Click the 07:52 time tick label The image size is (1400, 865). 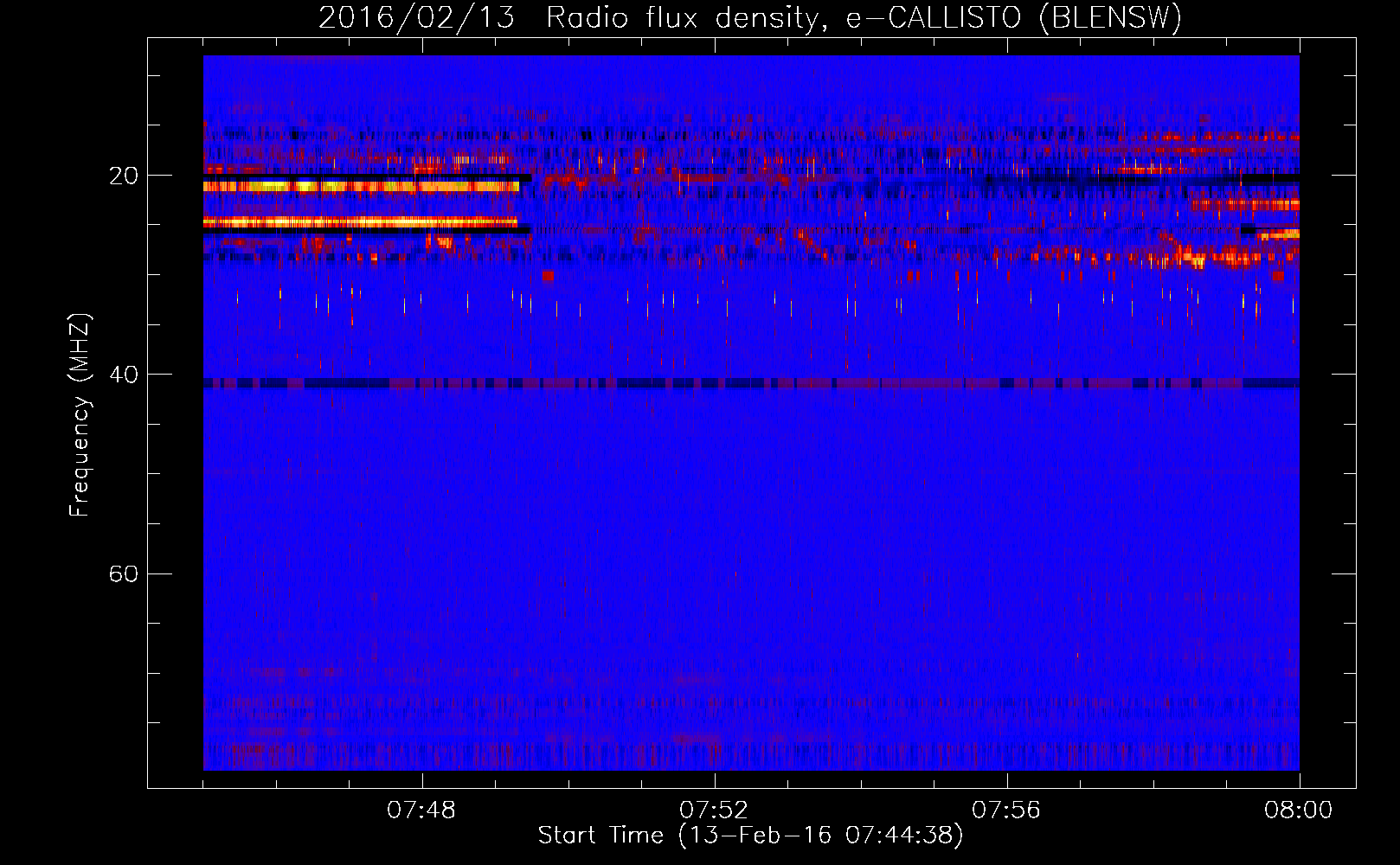714,811
